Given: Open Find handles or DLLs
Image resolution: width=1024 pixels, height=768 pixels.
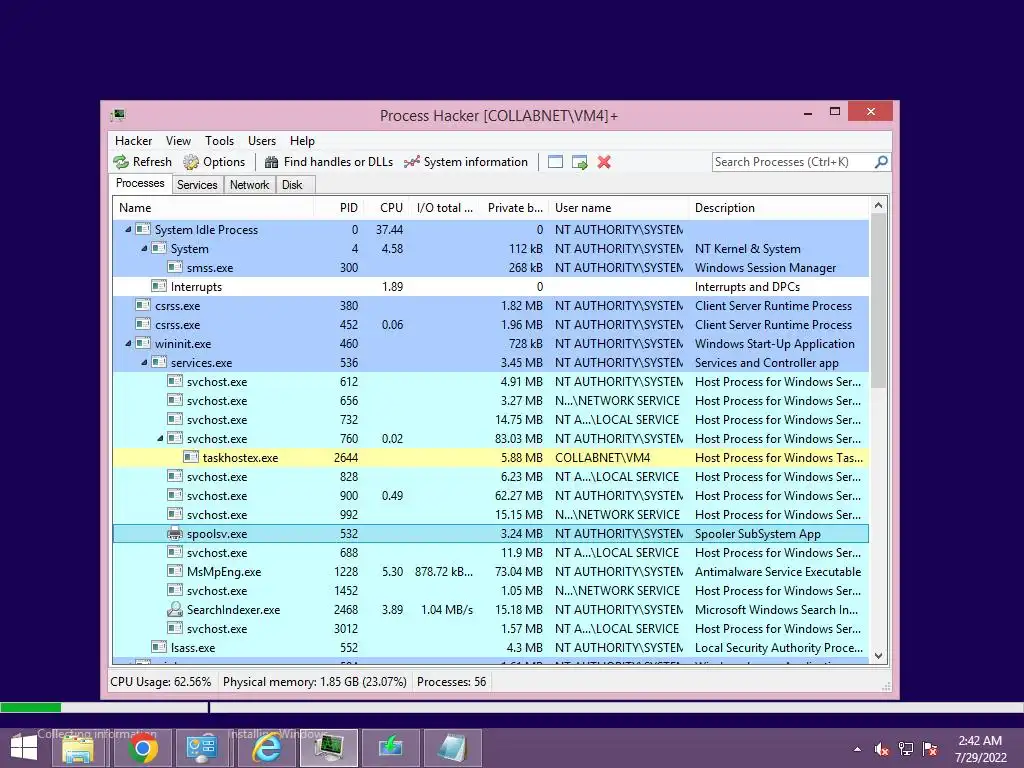Looking at the screenshot, I should pyautogui.click(x=328, y=162).
